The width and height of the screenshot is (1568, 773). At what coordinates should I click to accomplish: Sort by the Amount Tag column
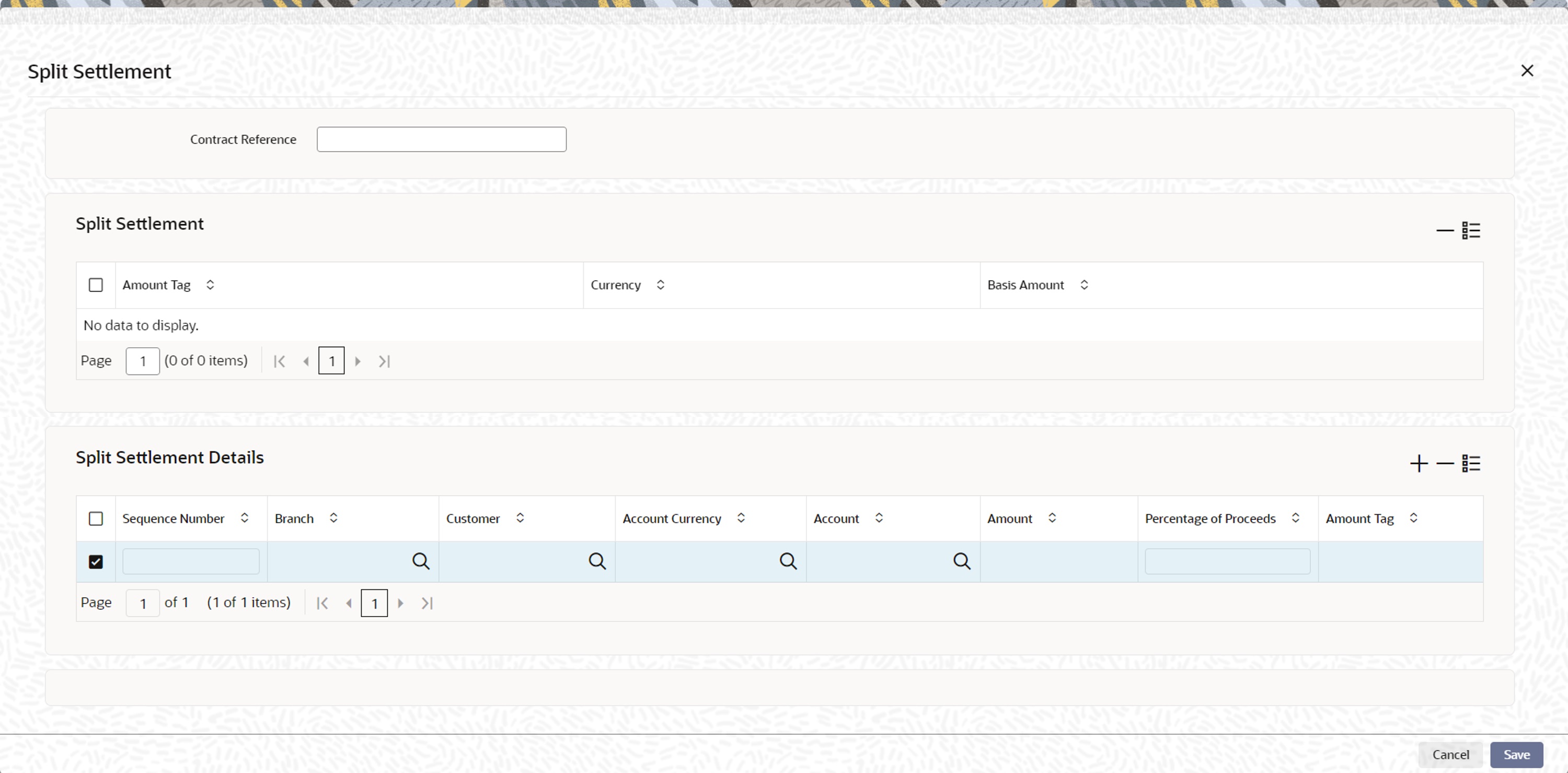click(x=210, y=285)
